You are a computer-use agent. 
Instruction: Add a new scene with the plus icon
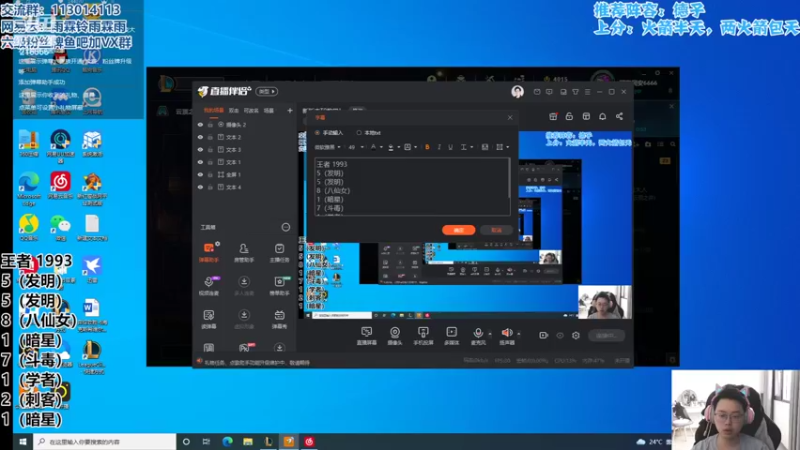290,110
